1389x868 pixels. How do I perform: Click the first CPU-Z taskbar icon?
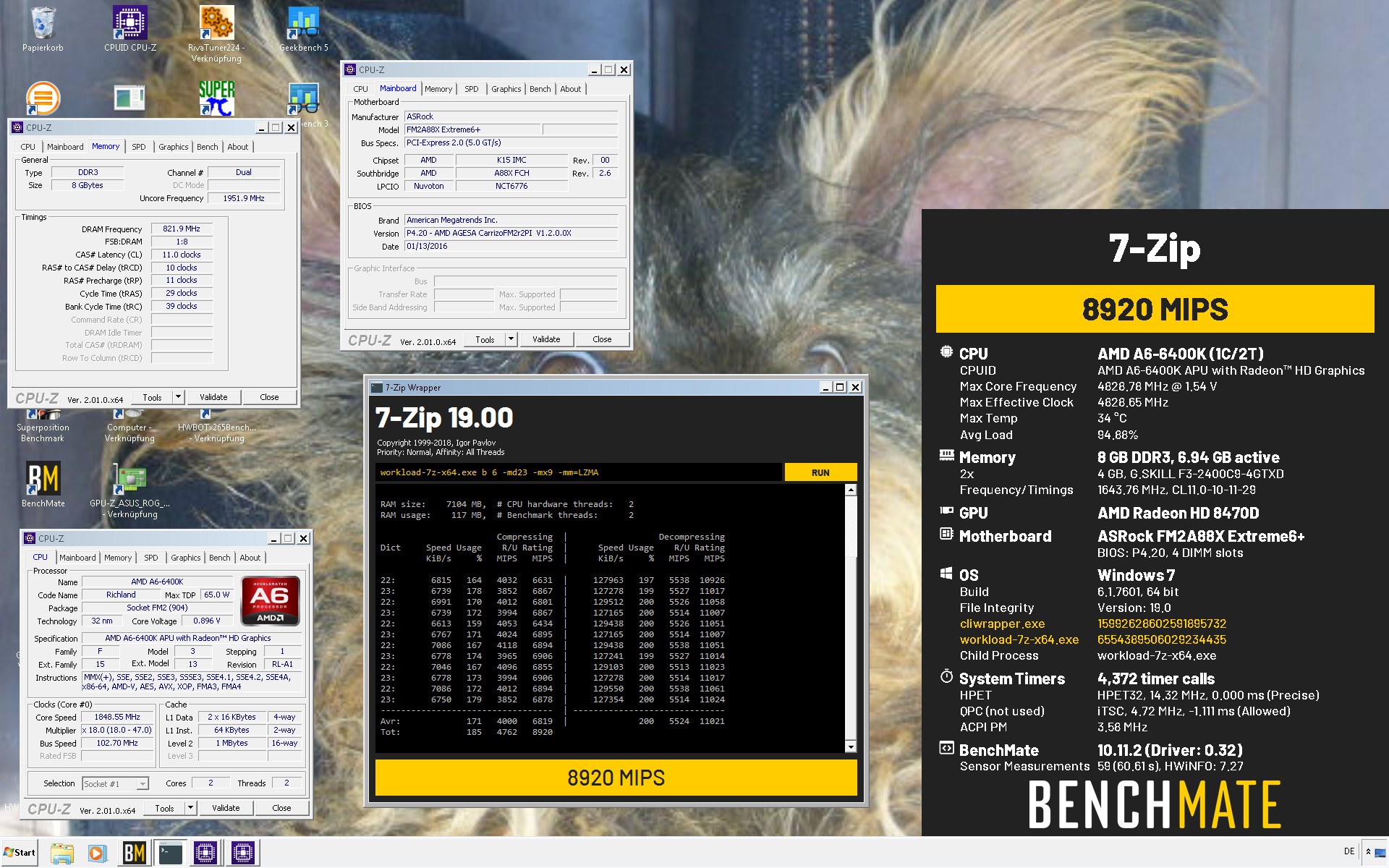click(206, 854)
